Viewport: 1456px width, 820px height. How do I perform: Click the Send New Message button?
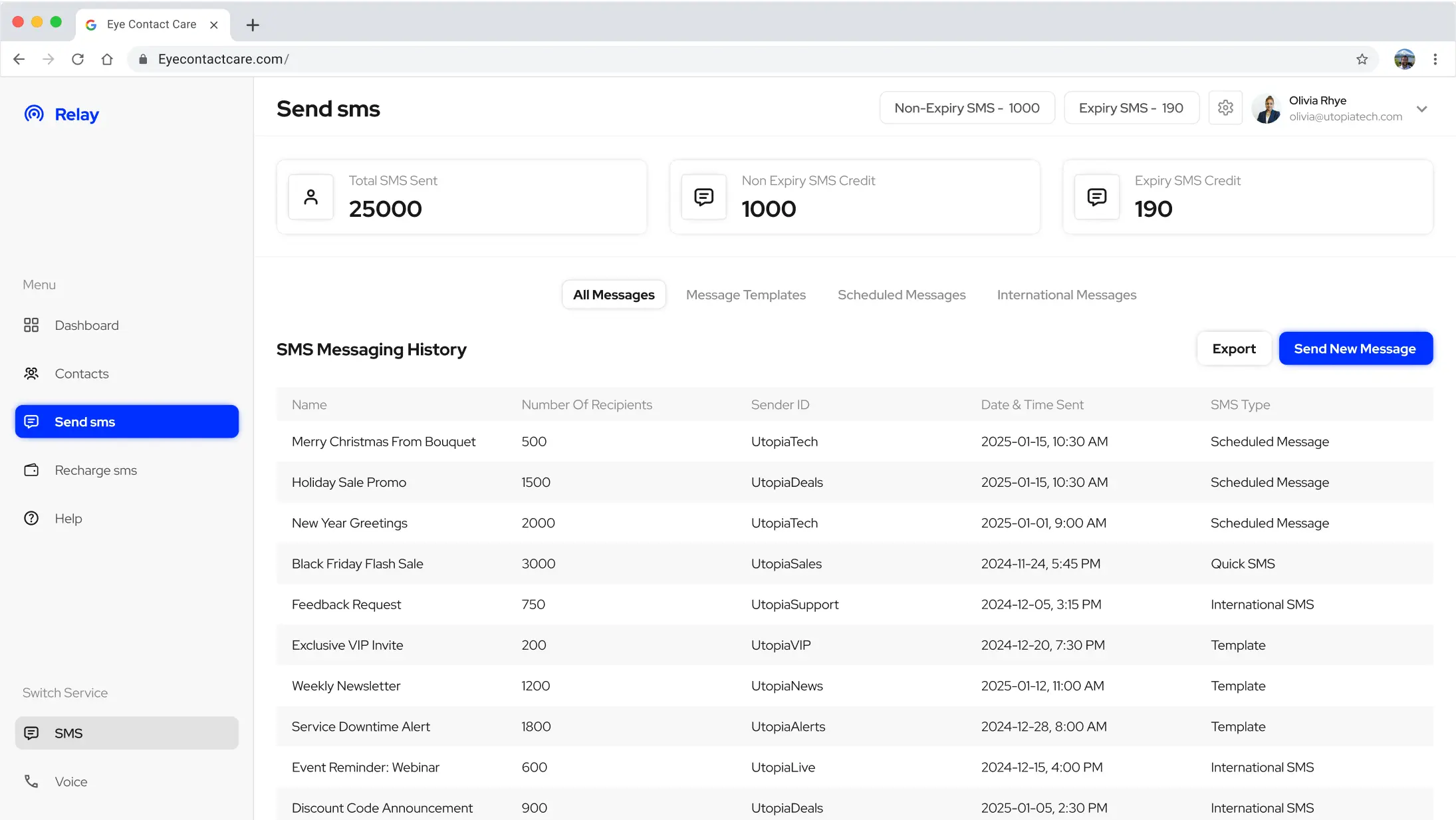1356,348
